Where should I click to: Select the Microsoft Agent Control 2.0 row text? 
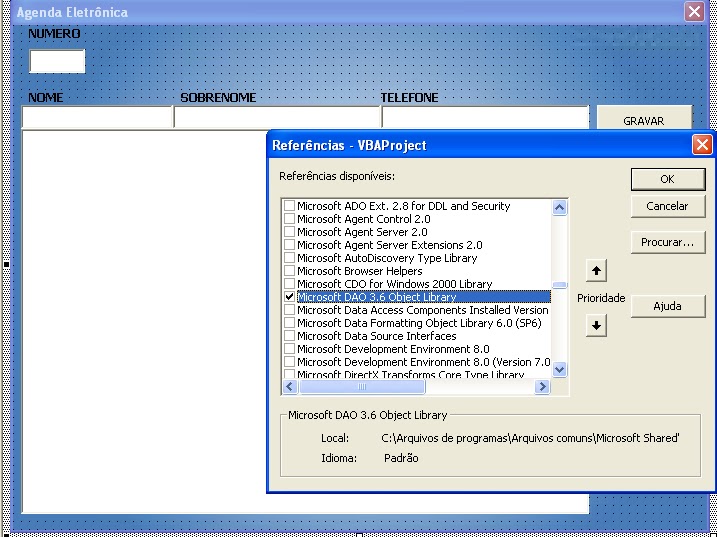tap(364, 219)
